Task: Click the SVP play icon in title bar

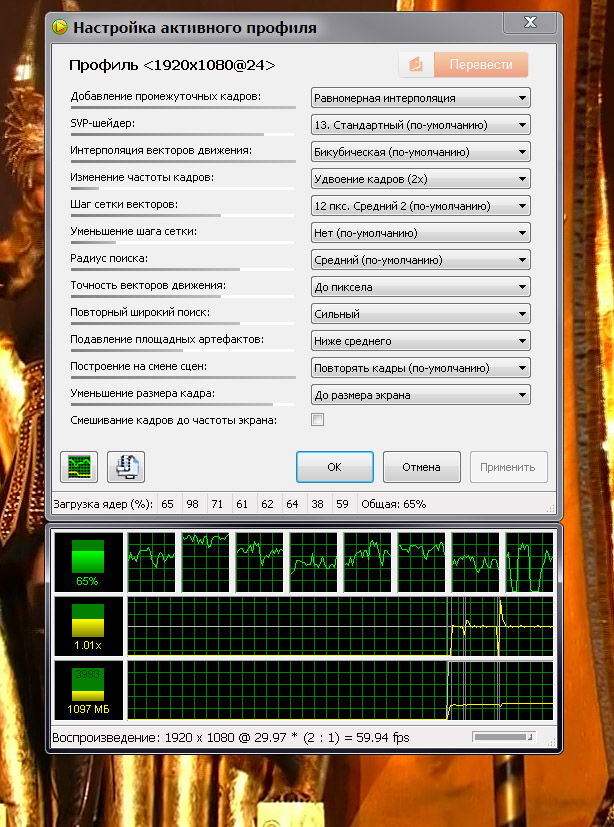Action: point(62,28)
